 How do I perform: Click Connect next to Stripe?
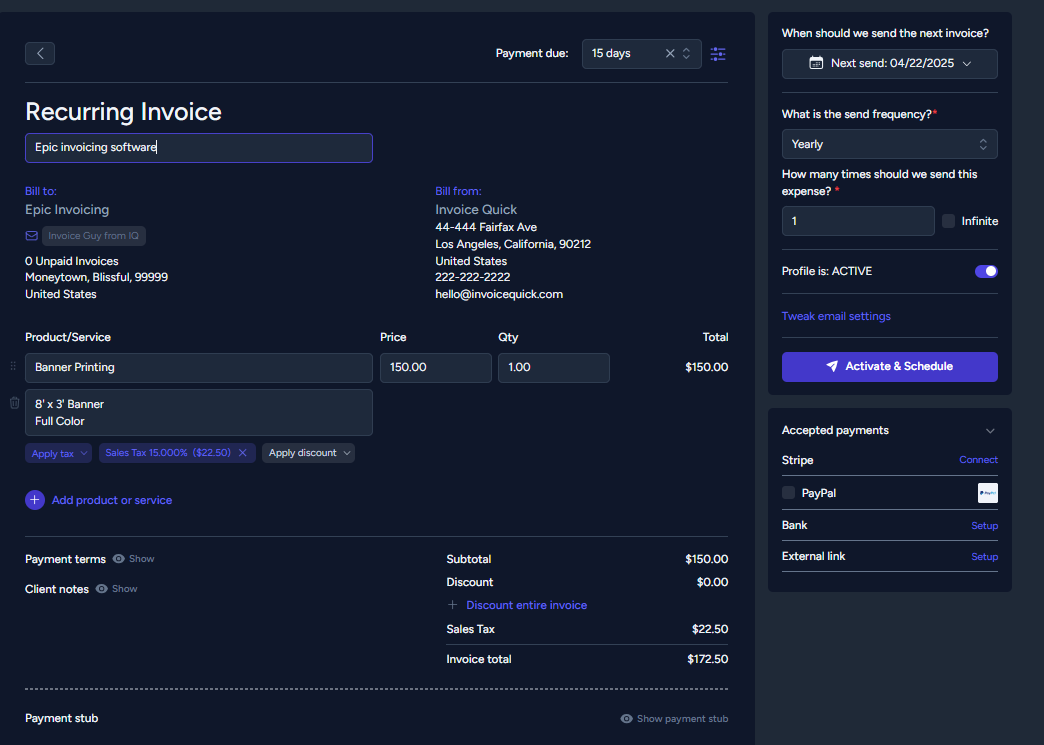pos(978,460)
